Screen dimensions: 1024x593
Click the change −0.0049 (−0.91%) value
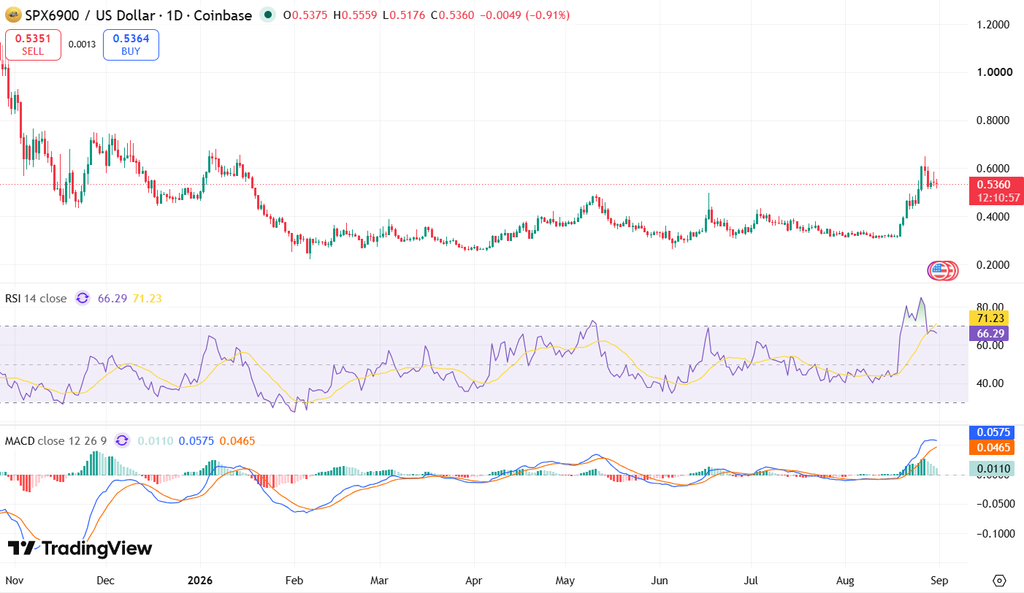[x=525, y=15]
